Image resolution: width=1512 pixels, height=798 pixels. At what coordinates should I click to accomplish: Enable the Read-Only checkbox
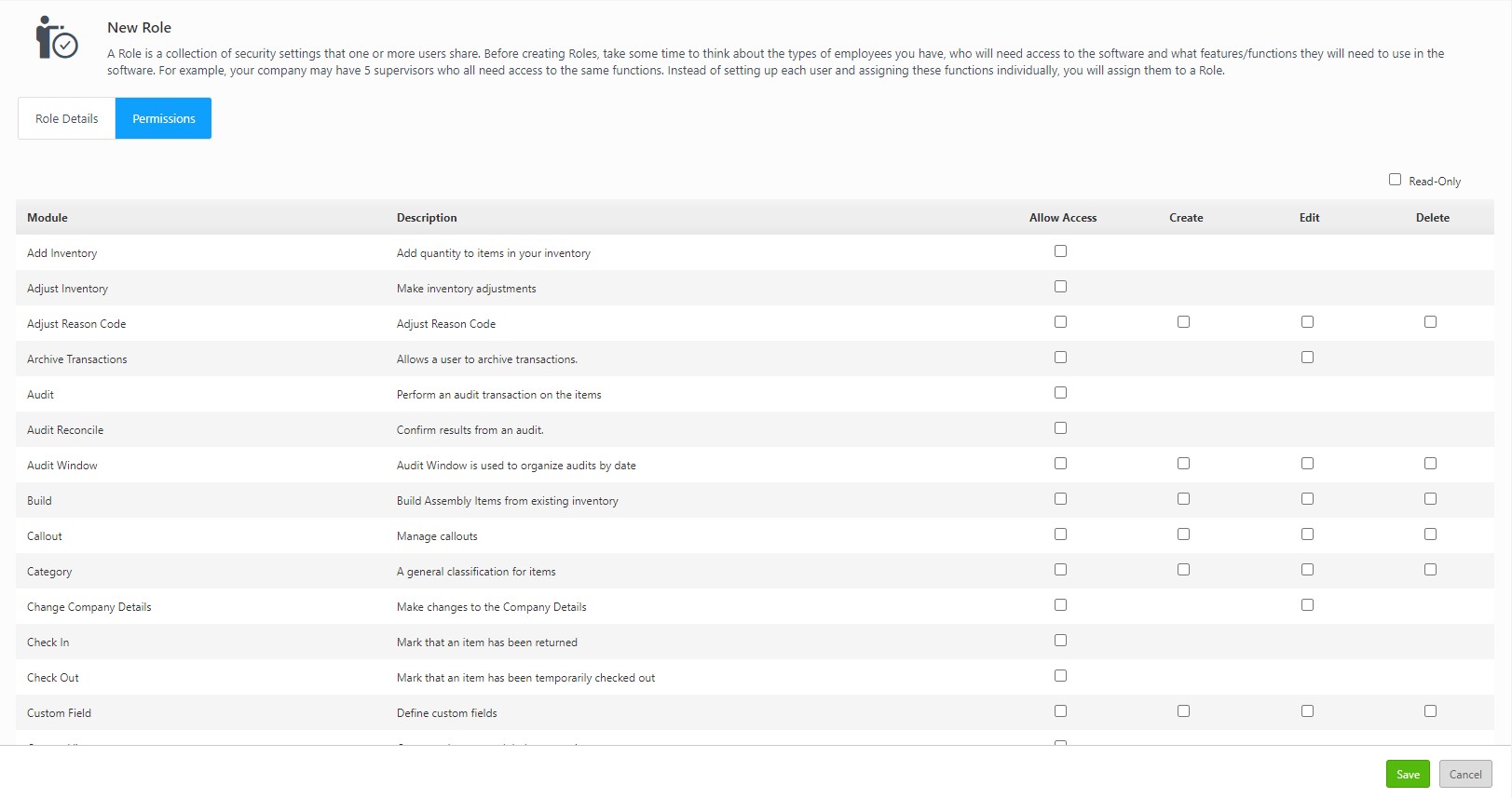(1395, 180)
